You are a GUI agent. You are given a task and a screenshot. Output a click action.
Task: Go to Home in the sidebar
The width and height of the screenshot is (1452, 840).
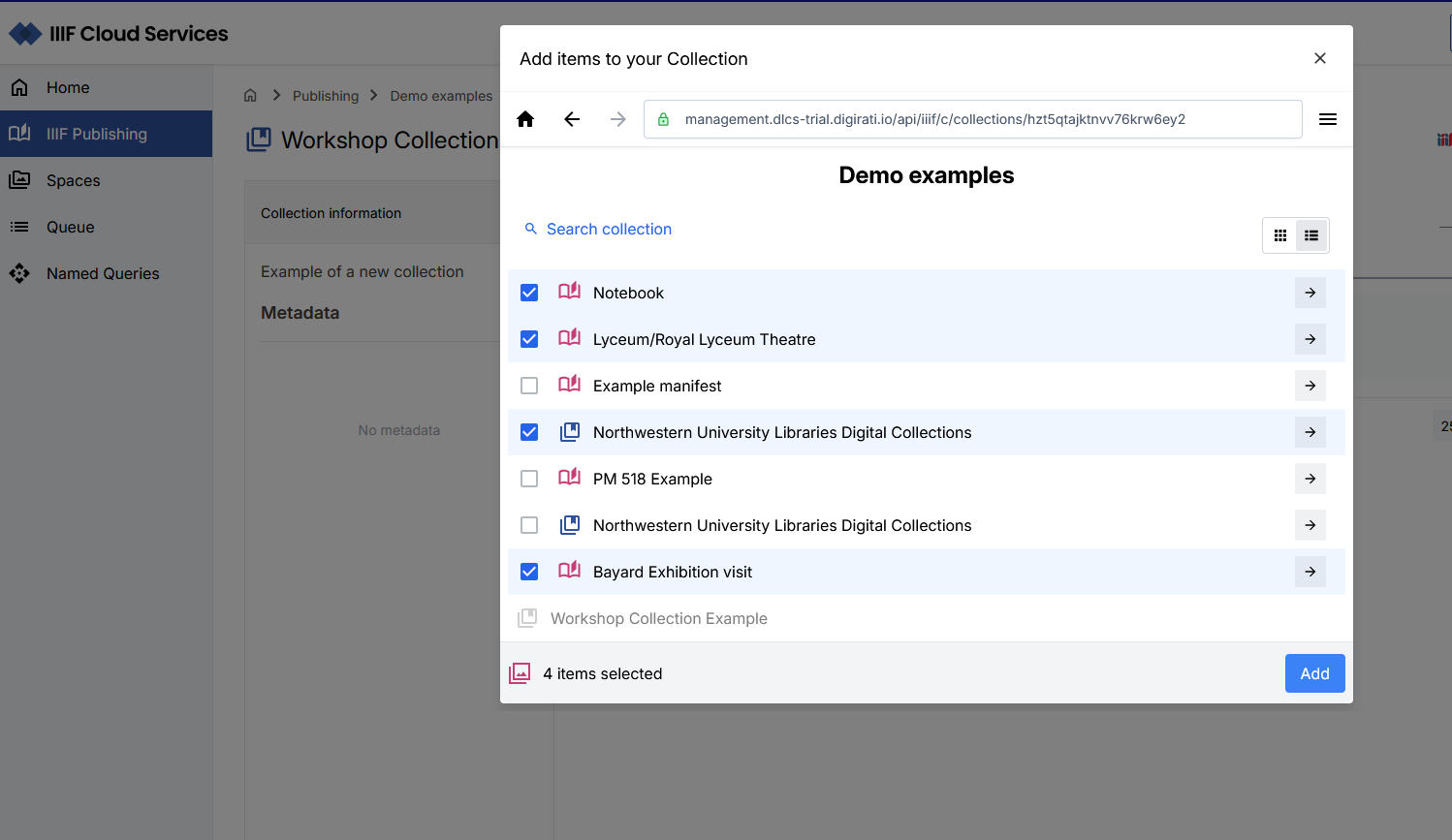(106, 87)
